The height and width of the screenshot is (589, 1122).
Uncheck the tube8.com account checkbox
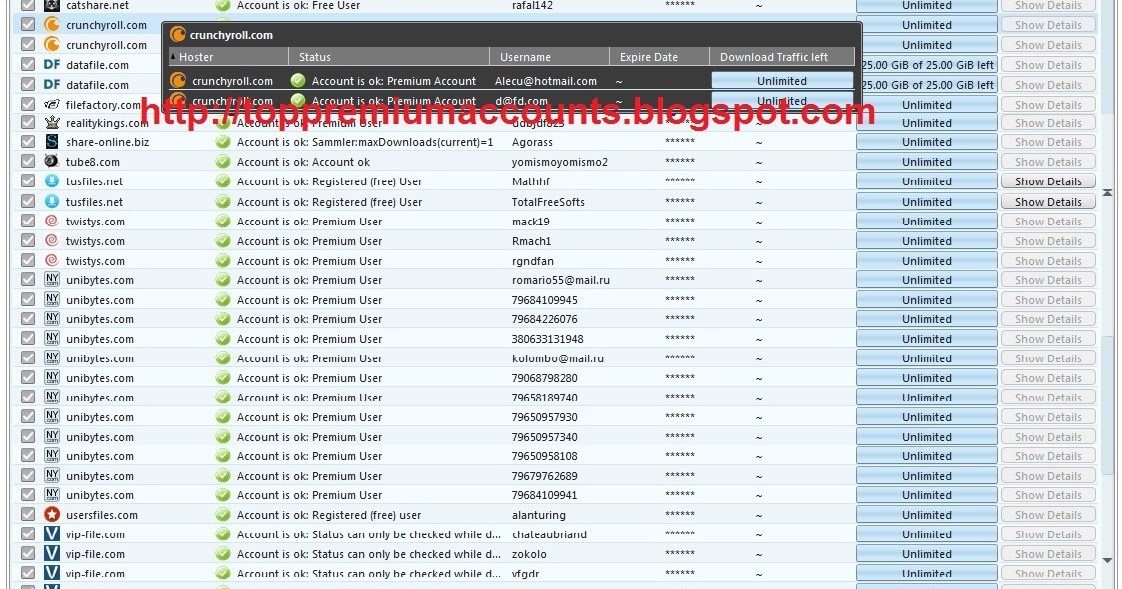point(28,161)
